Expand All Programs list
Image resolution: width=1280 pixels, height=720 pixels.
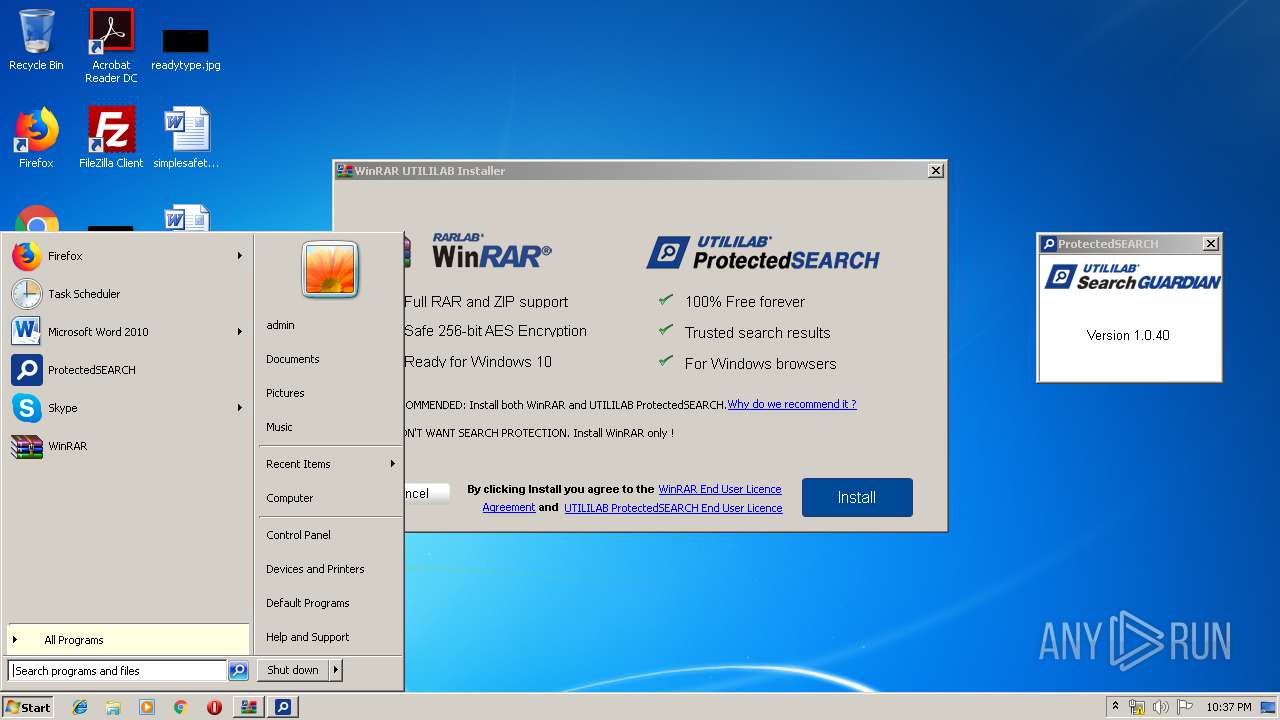(128, 640)
